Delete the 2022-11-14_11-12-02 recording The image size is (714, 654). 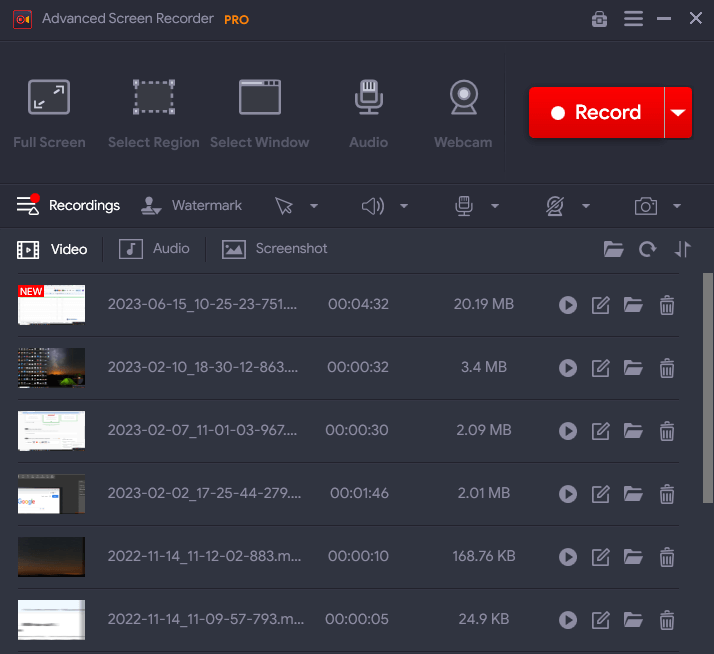tap(667, 557)
